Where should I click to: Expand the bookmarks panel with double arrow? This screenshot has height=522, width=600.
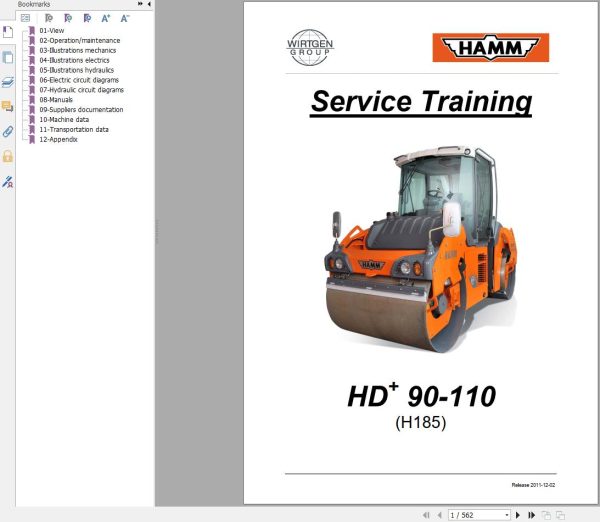pyautogui.click(x=140, y=4)
